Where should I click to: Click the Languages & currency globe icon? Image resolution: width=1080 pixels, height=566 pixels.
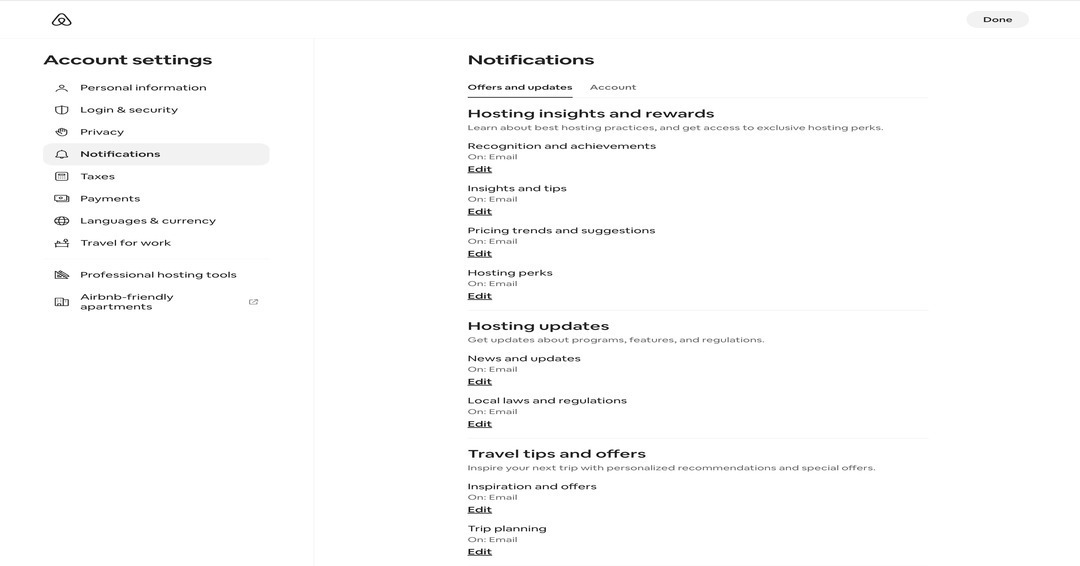coord(62,221)
